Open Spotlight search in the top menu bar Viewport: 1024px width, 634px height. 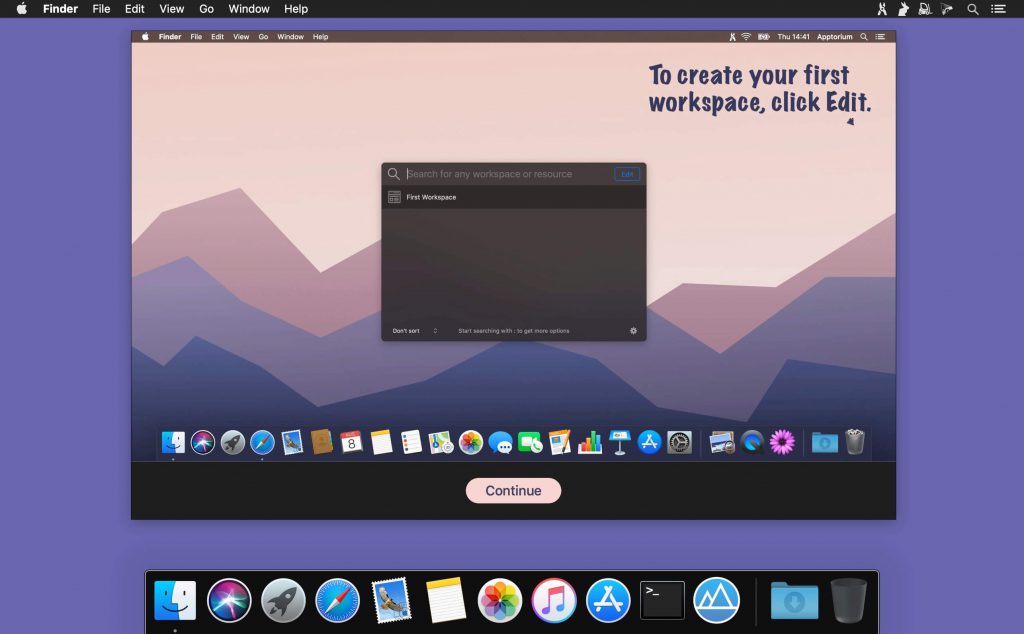click(971, 9)
